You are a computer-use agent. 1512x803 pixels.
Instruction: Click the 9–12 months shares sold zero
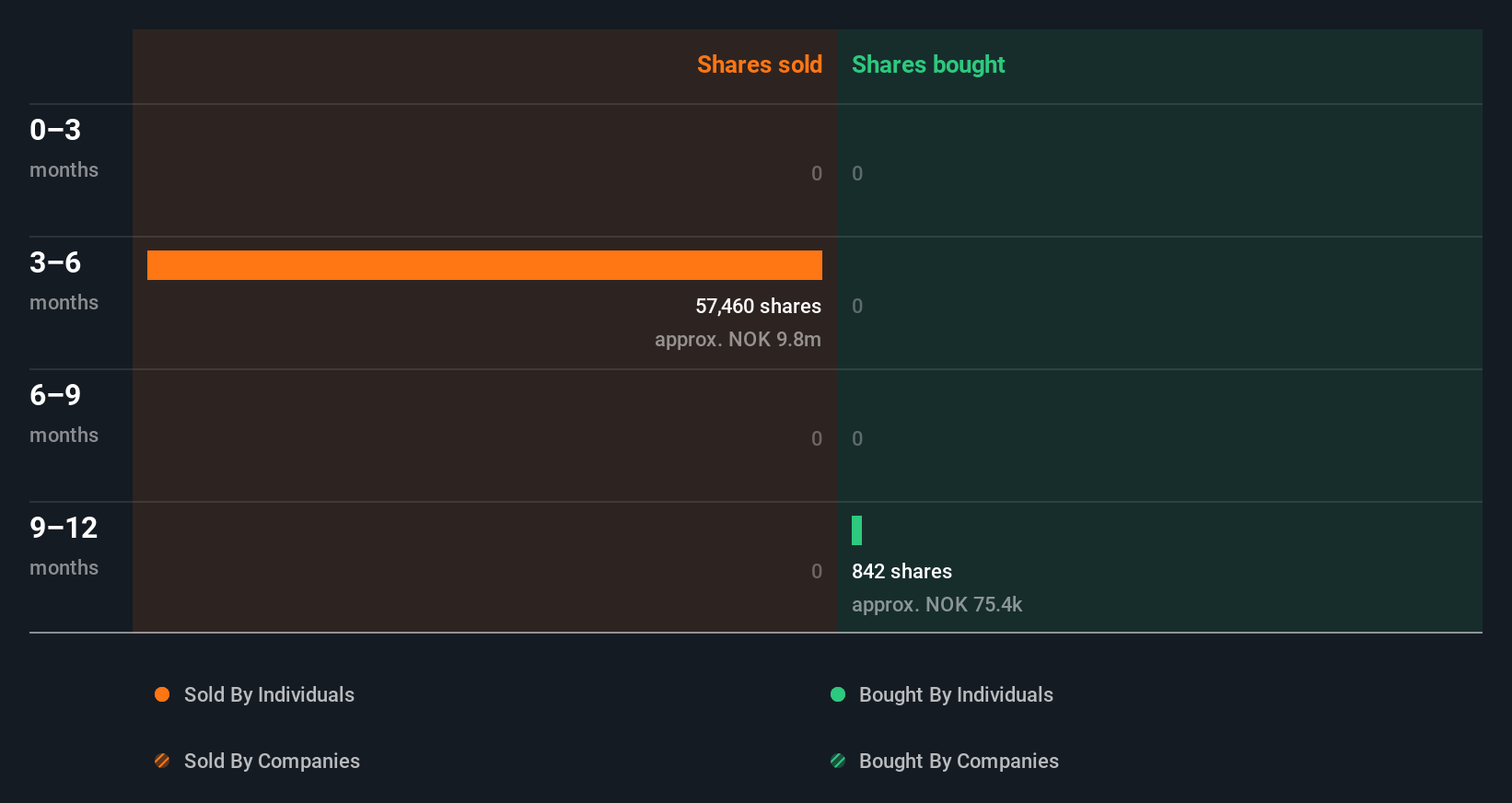[816, 571]
